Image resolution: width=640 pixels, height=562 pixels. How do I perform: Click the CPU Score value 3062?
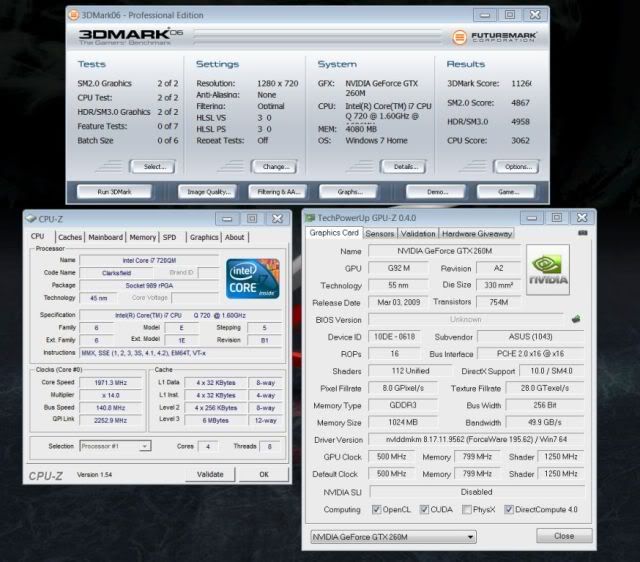pyautogui.click(x=520, y=140)
